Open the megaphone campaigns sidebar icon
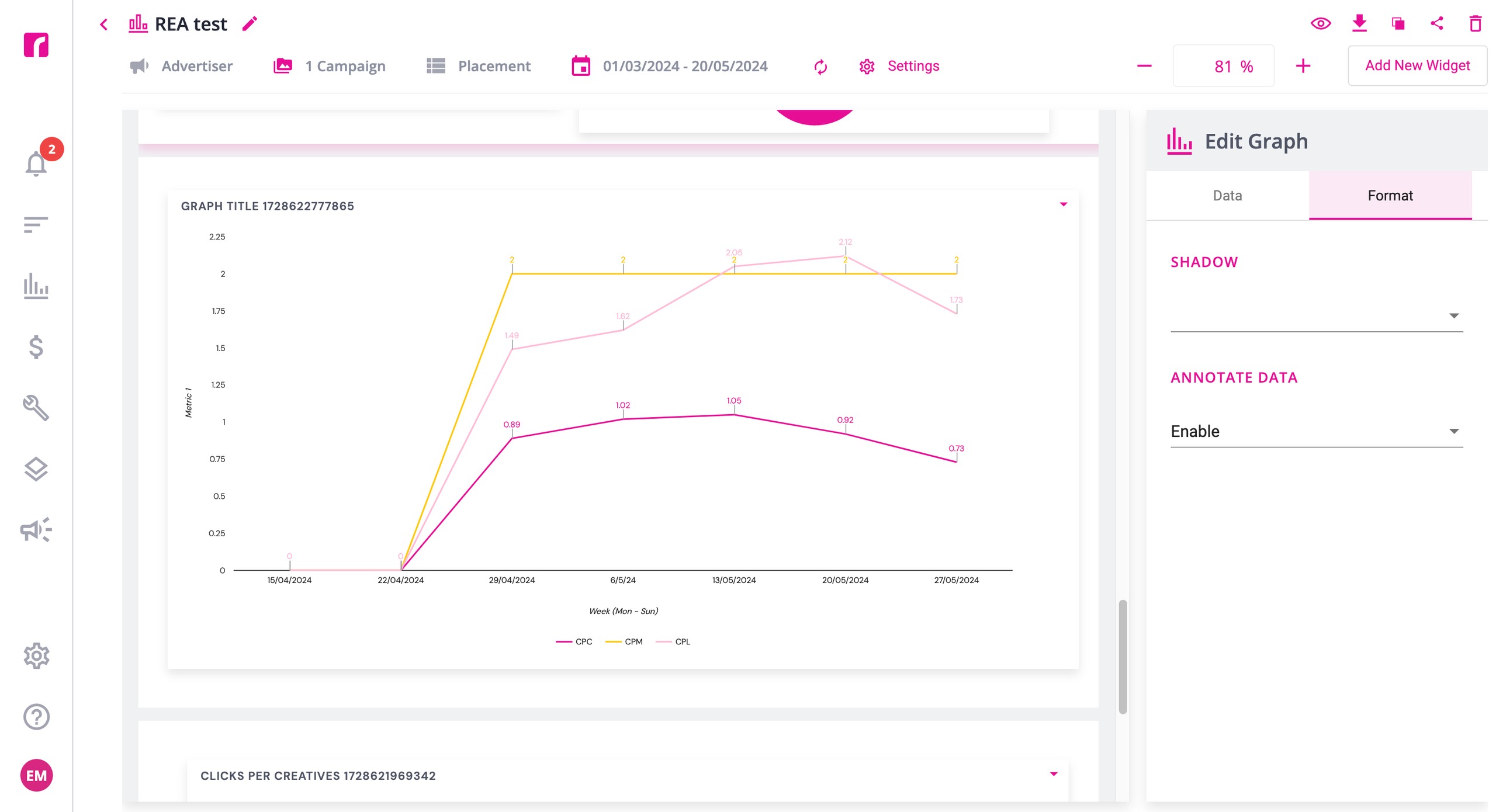1496x812 pixels. (36, 530)
